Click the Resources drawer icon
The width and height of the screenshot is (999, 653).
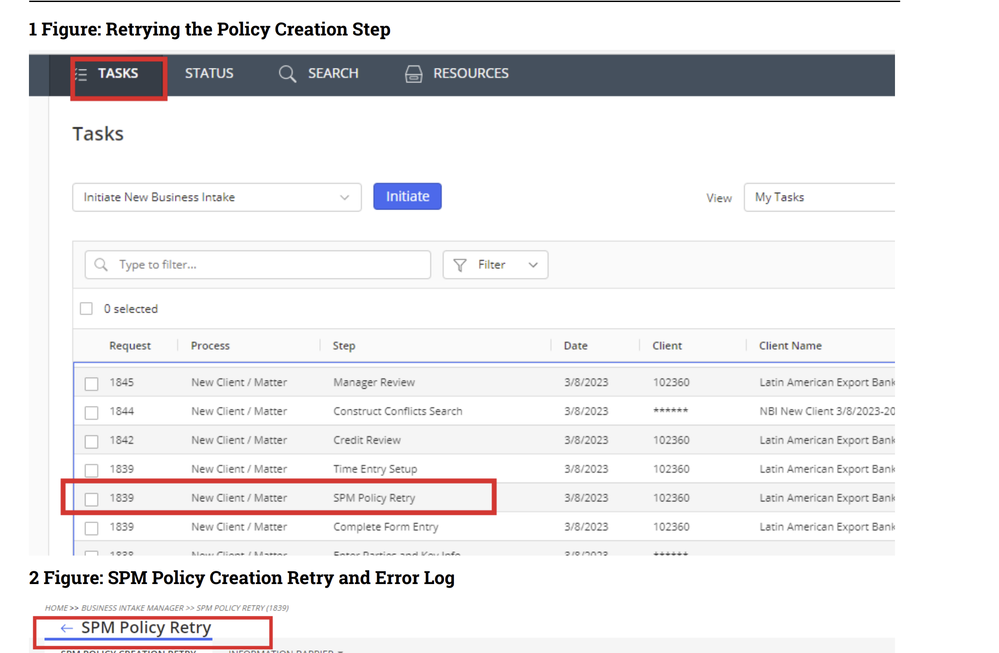413,74
